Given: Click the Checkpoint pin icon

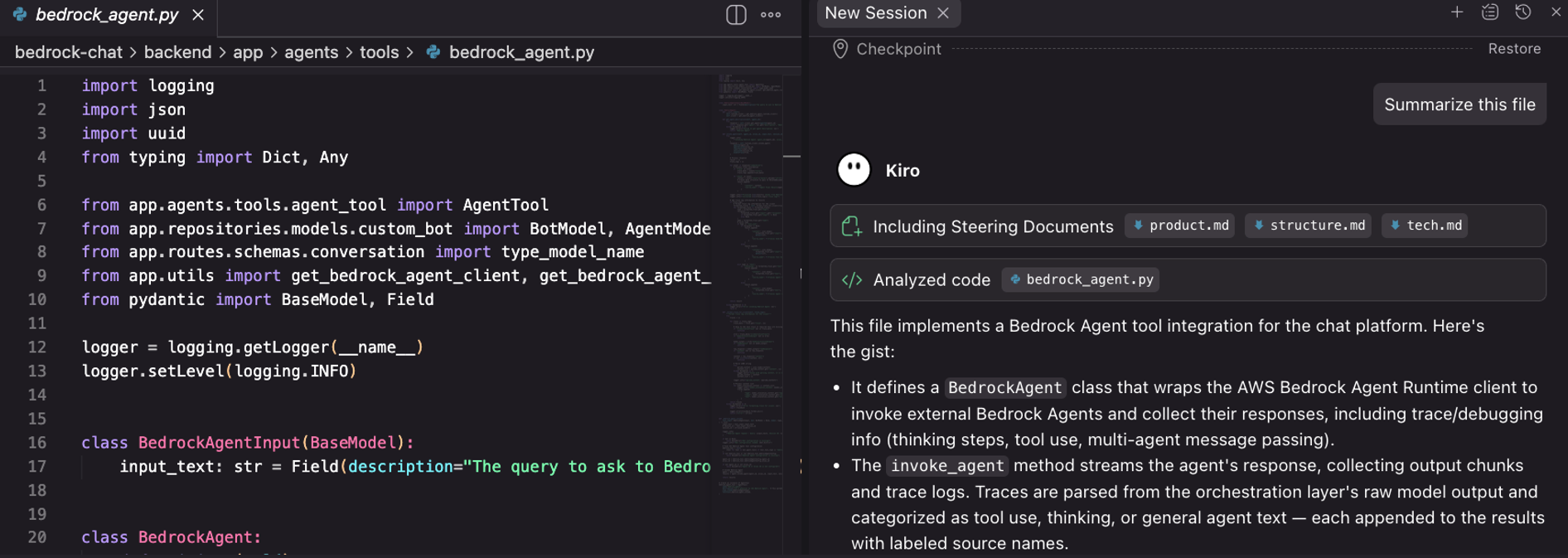Looking at the screenshot, I should [840, 49].
